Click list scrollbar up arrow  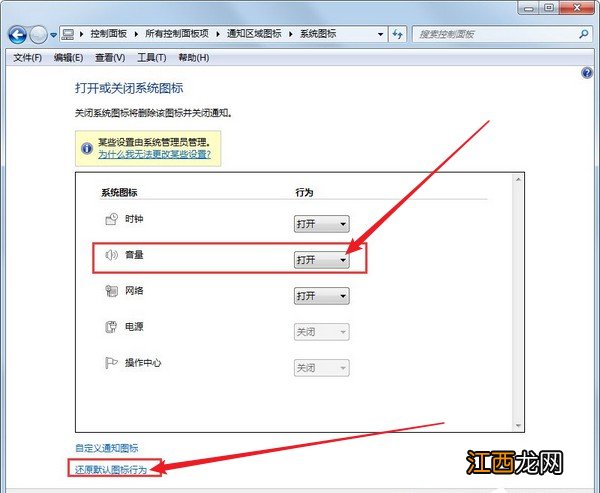click(x=518, y=179)
